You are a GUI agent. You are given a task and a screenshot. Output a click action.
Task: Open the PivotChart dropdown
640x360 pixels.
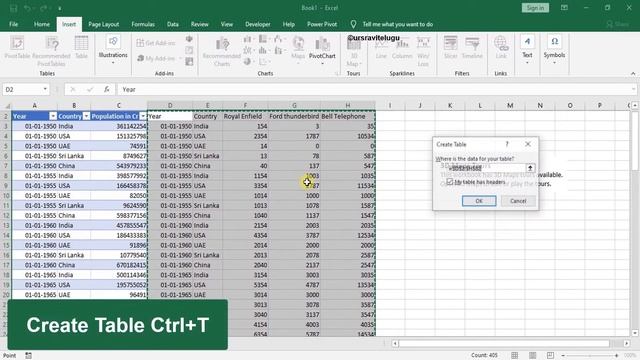322,64
